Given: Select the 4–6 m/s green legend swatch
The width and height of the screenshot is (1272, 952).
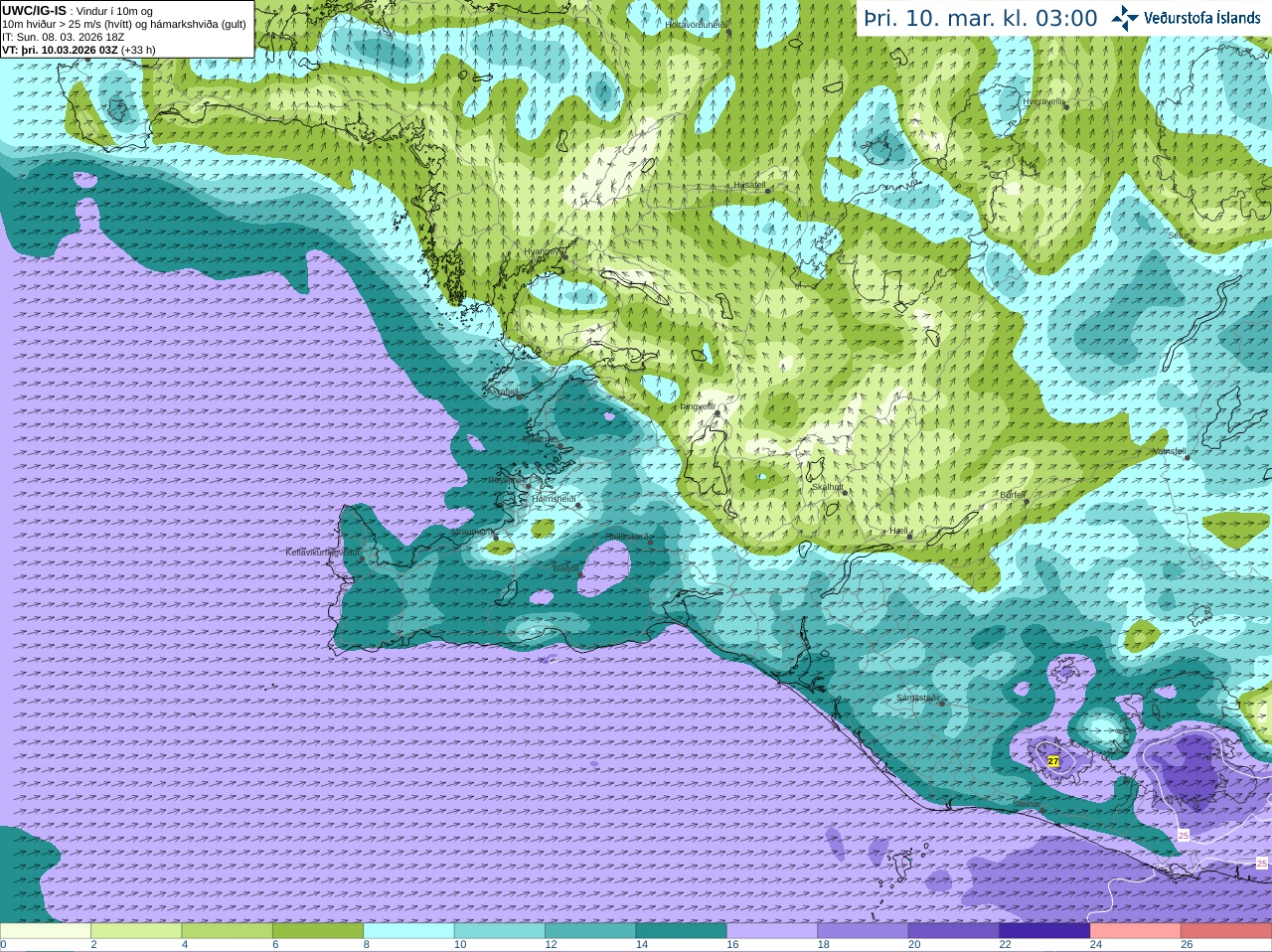Looking at the screenshot, I should click(x=228, y=931).
